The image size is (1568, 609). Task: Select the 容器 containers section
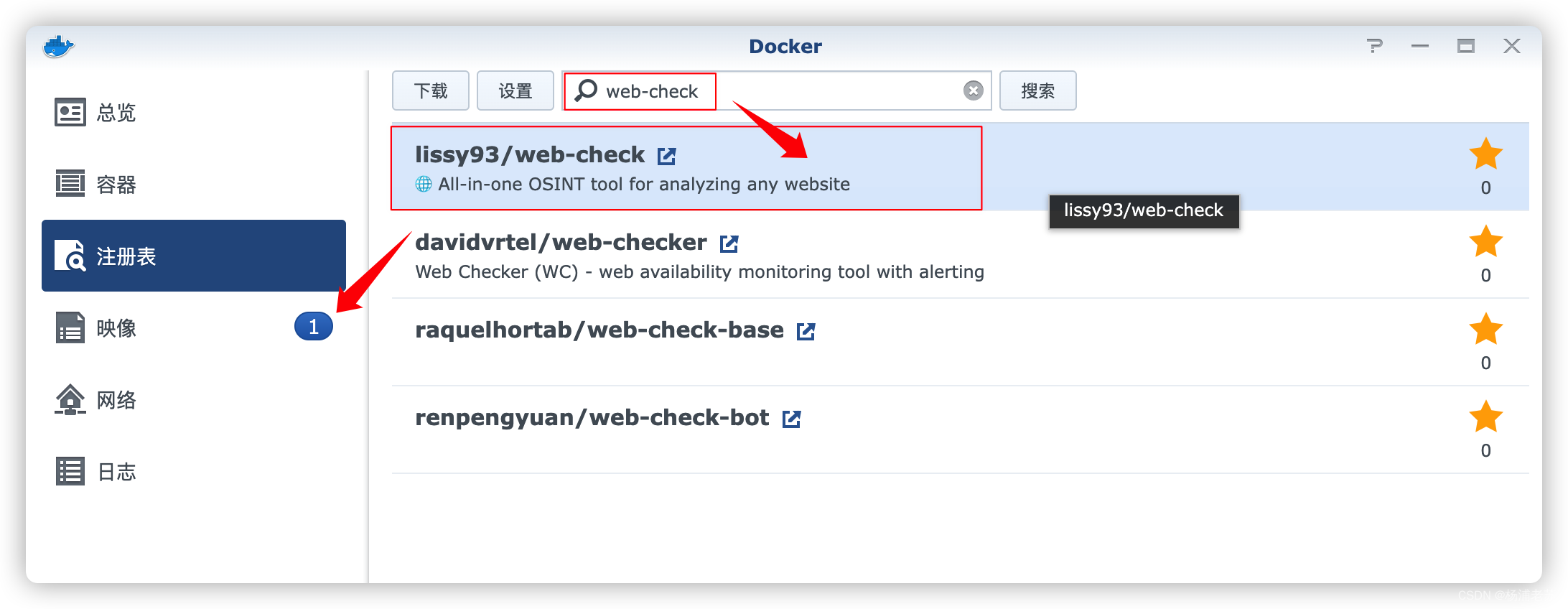click(x=116, y=184)
